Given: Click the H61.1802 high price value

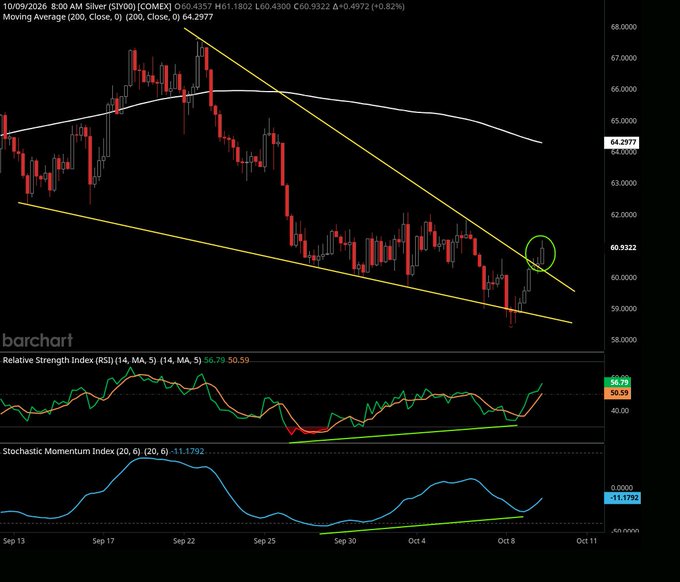Looking at the screenshot, I should pos(234,7).
